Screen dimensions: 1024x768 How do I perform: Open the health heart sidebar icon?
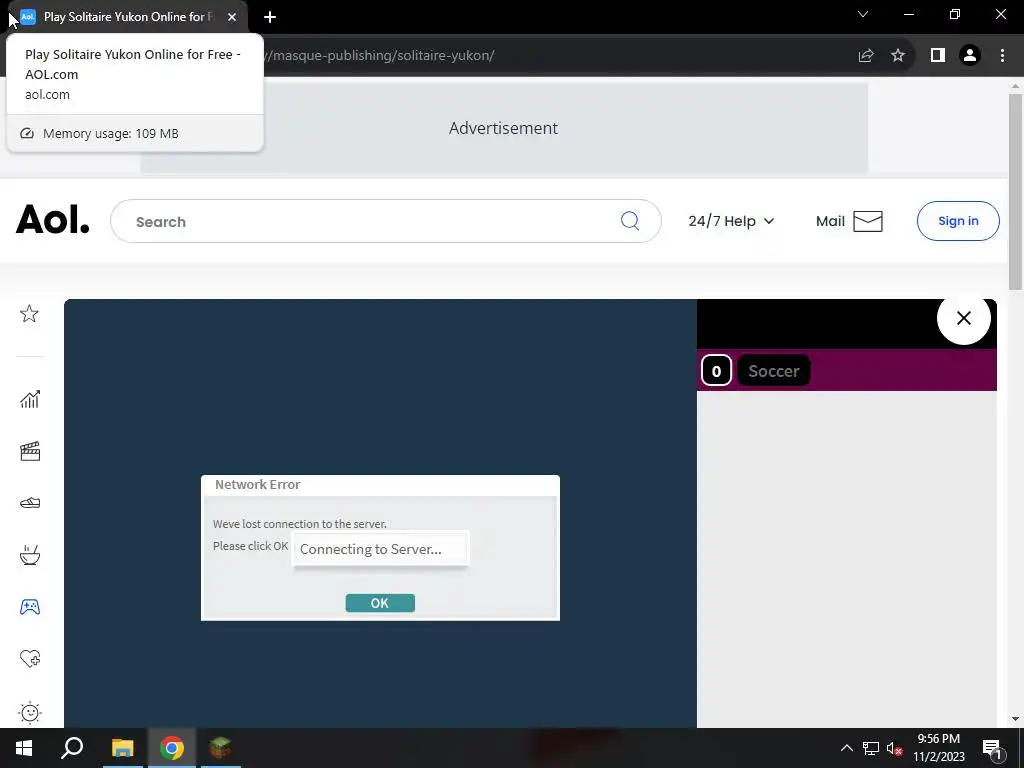(x=30, y=658)
